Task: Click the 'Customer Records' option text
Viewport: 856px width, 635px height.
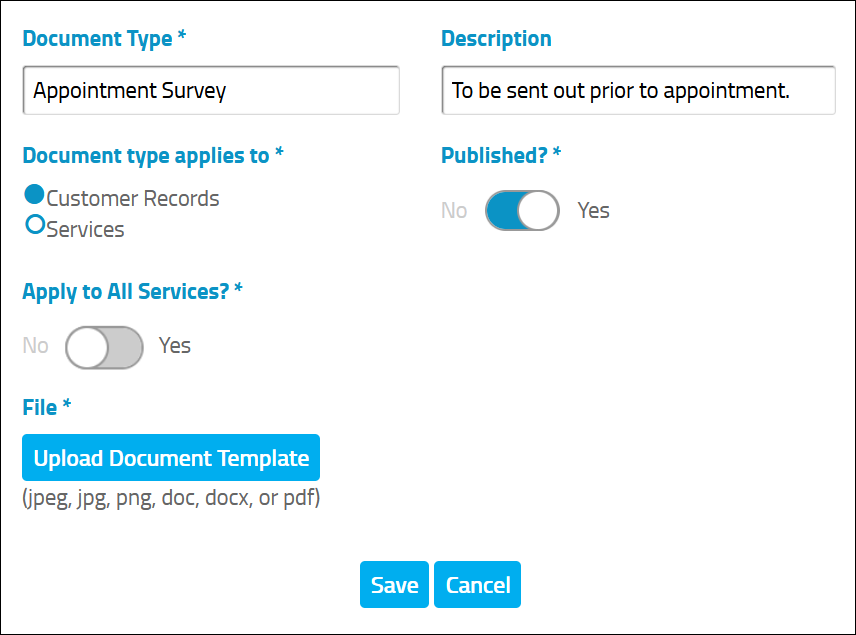Action: 133,198
